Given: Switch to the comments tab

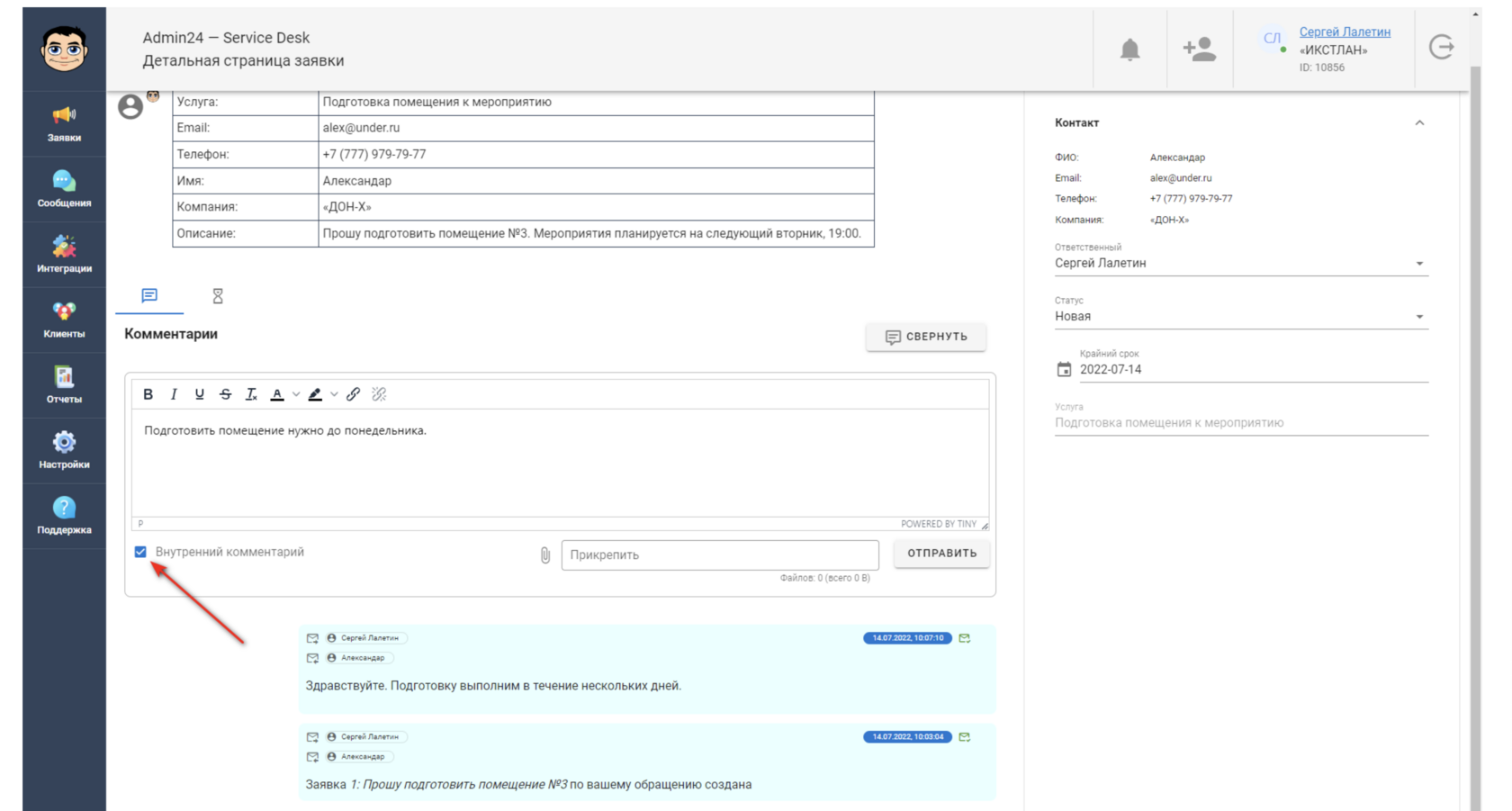Looking at the screenshot, I should tap(149, 295).
